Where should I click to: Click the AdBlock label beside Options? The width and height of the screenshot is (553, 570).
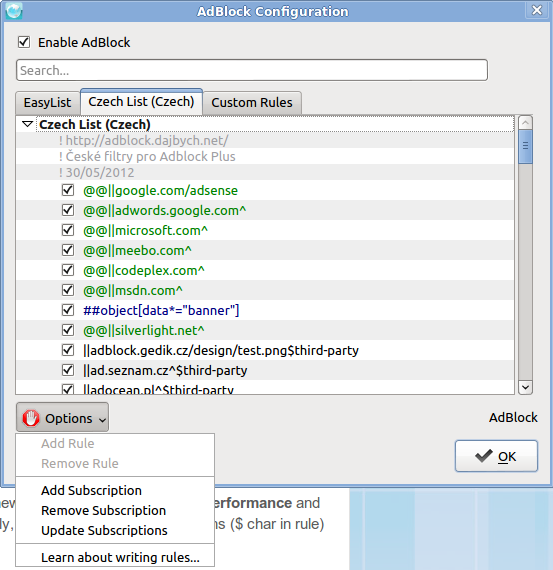pos(513,417)
